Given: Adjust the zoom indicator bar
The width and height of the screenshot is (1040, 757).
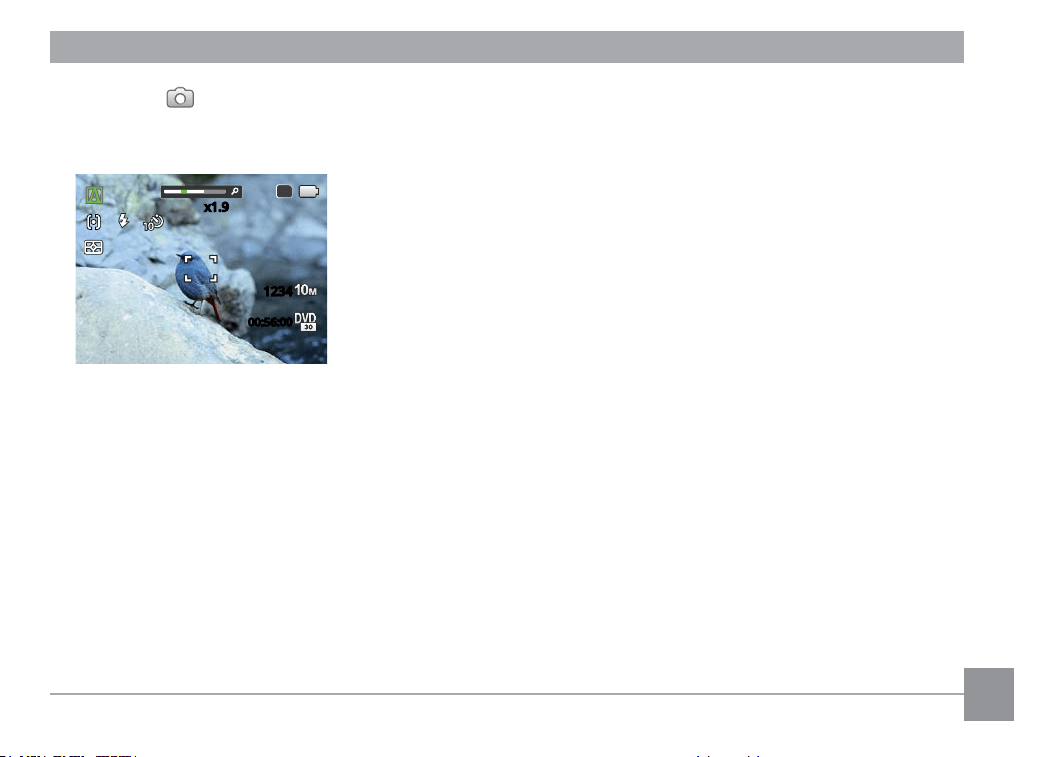Looking at the screenshot, I should point(201,192).
